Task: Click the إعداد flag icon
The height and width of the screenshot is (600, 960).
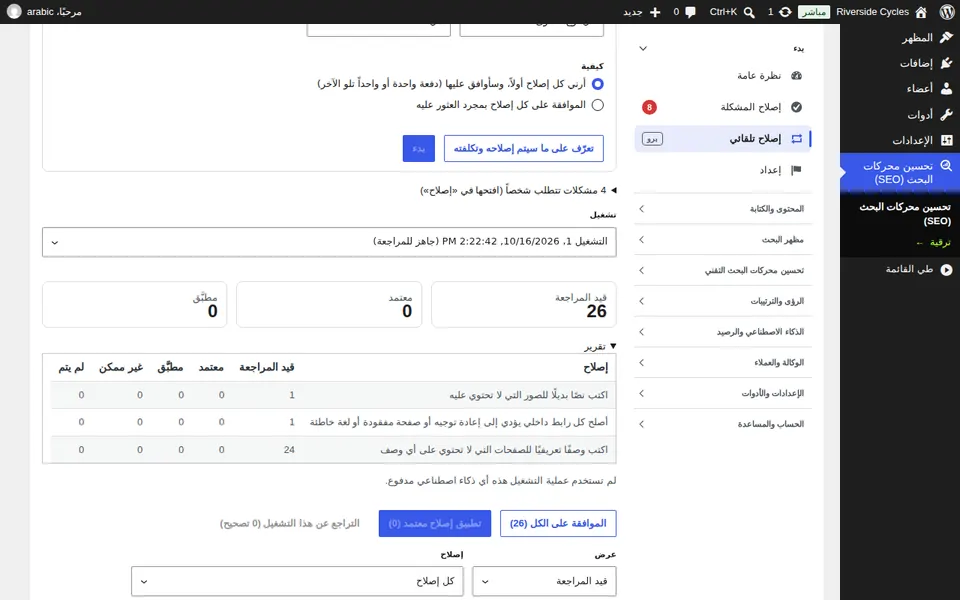Action: pyautogui.click(x=797, y=170)
